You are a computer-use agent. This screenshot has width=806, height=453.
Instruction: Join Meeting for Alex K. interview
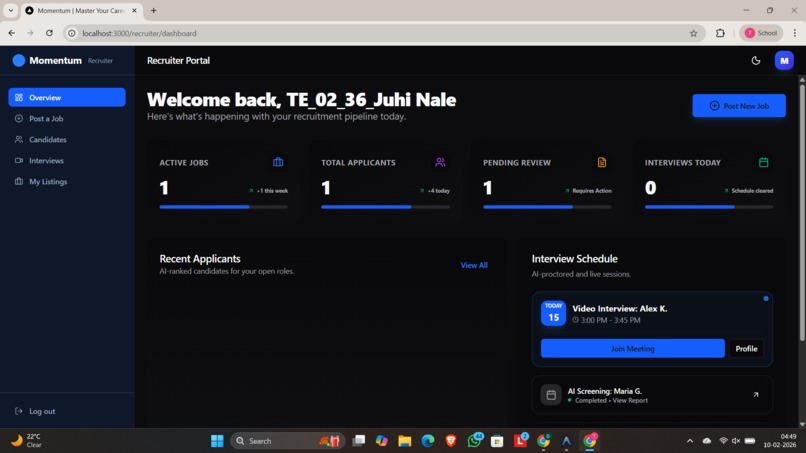[x=632, y=349]
